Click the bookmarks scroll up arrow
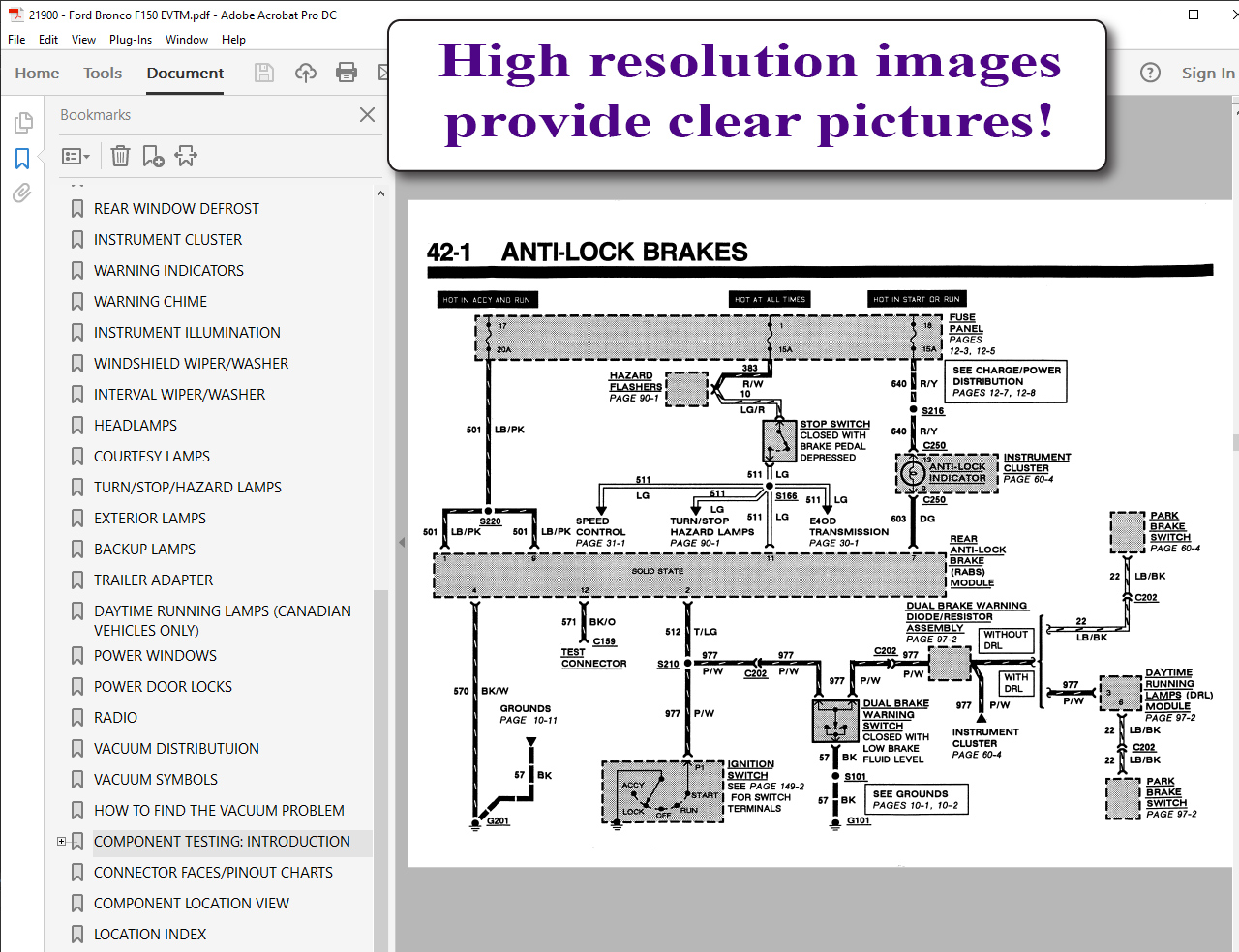1239x952 pixels. (x=380, y=193)
